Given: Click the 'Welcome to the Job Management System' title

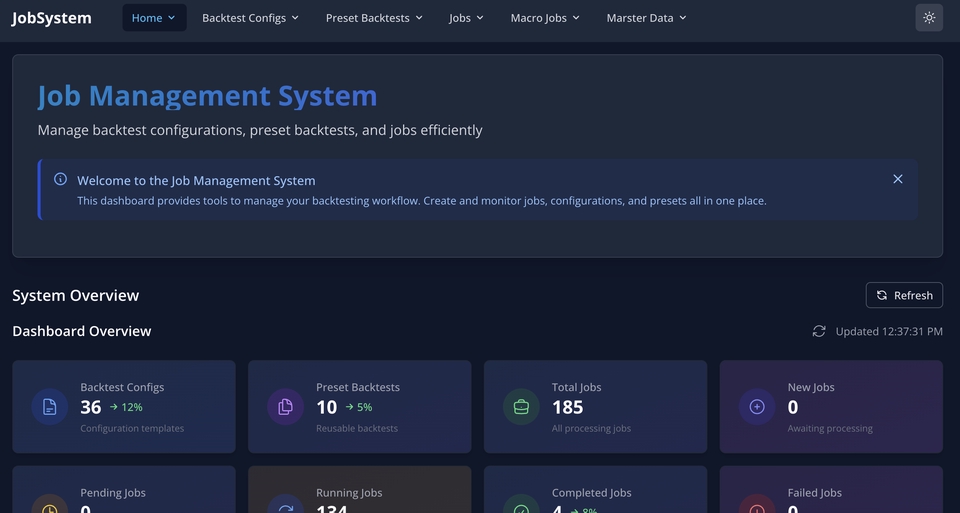Looking at the screenshot, I should pos(197,181).
